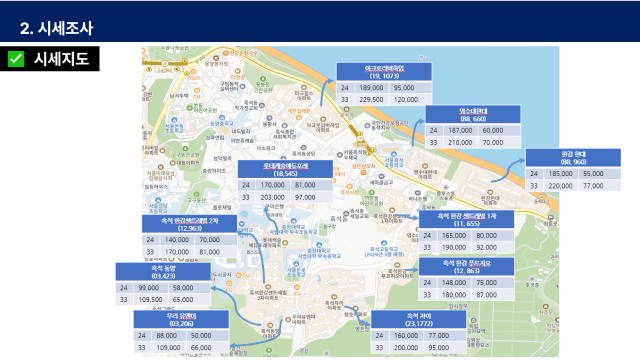
Task: Select the 아크로리버하임 price table header
Action: (x=384, y=72)
